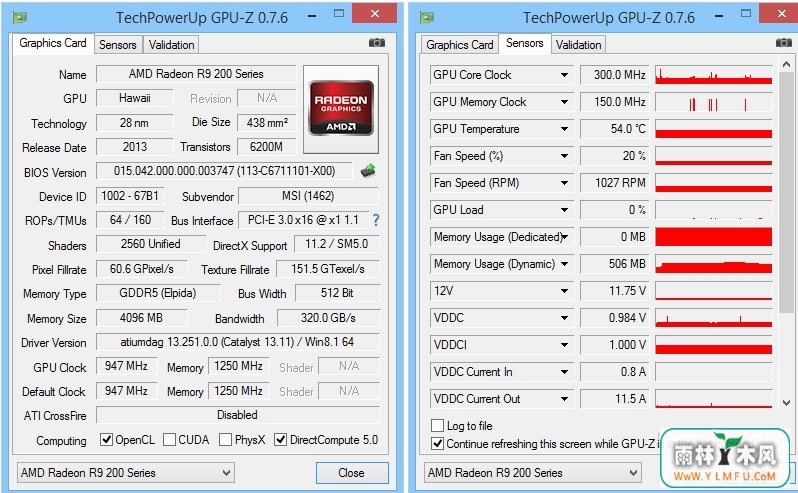The height and width of the screenshot is (493, 798).
Task: Click the VDDC voltage history graph
Action: coord(714,317)
